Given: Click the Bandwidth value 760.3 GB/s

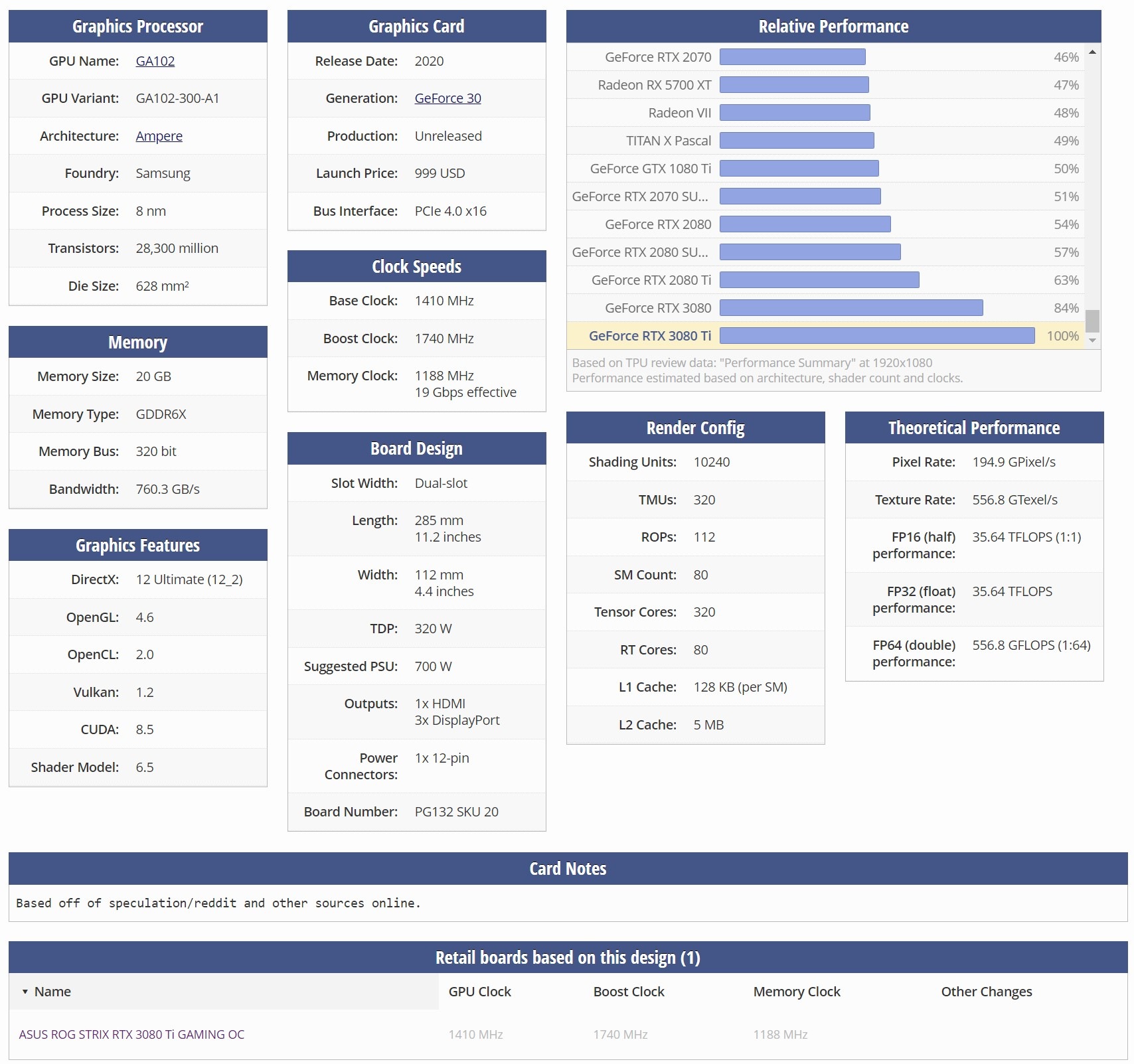Looking at the screenshot, I should (167, 489).
